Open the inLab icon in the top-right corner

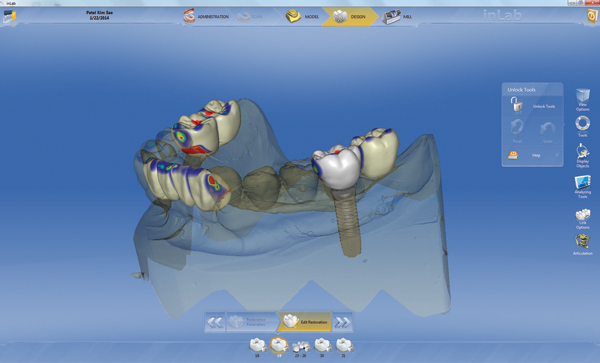click(592, 16)
